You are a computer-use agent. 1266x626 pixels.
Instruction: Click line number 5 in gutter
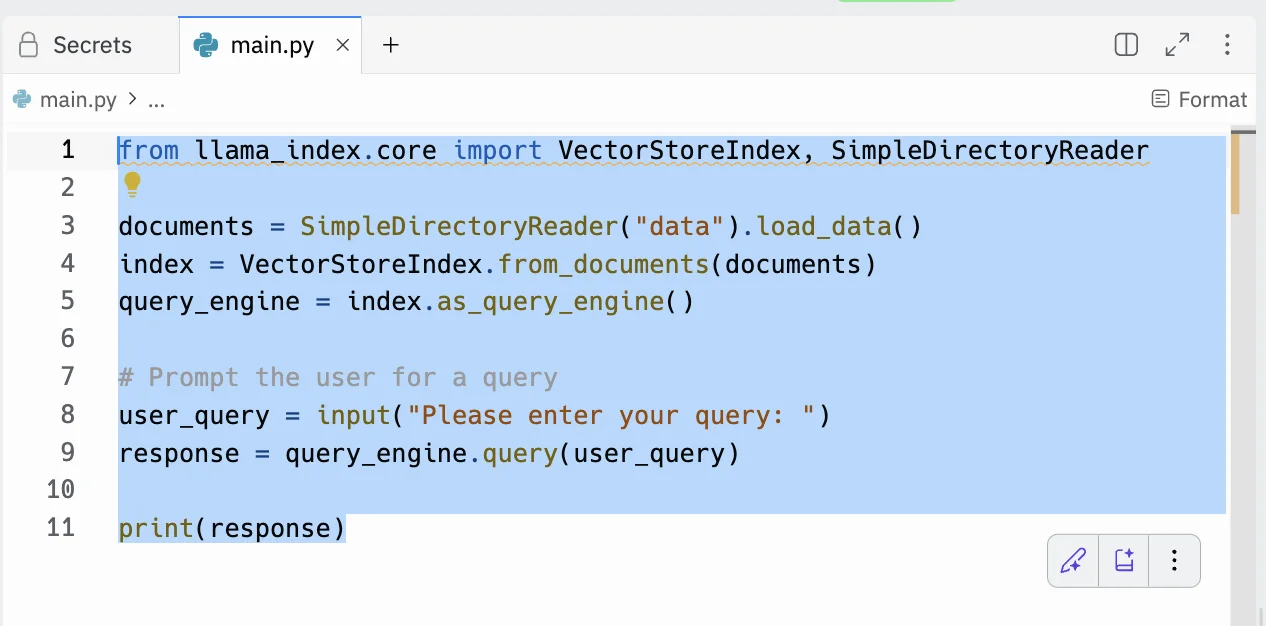click(x=67, y=301)
